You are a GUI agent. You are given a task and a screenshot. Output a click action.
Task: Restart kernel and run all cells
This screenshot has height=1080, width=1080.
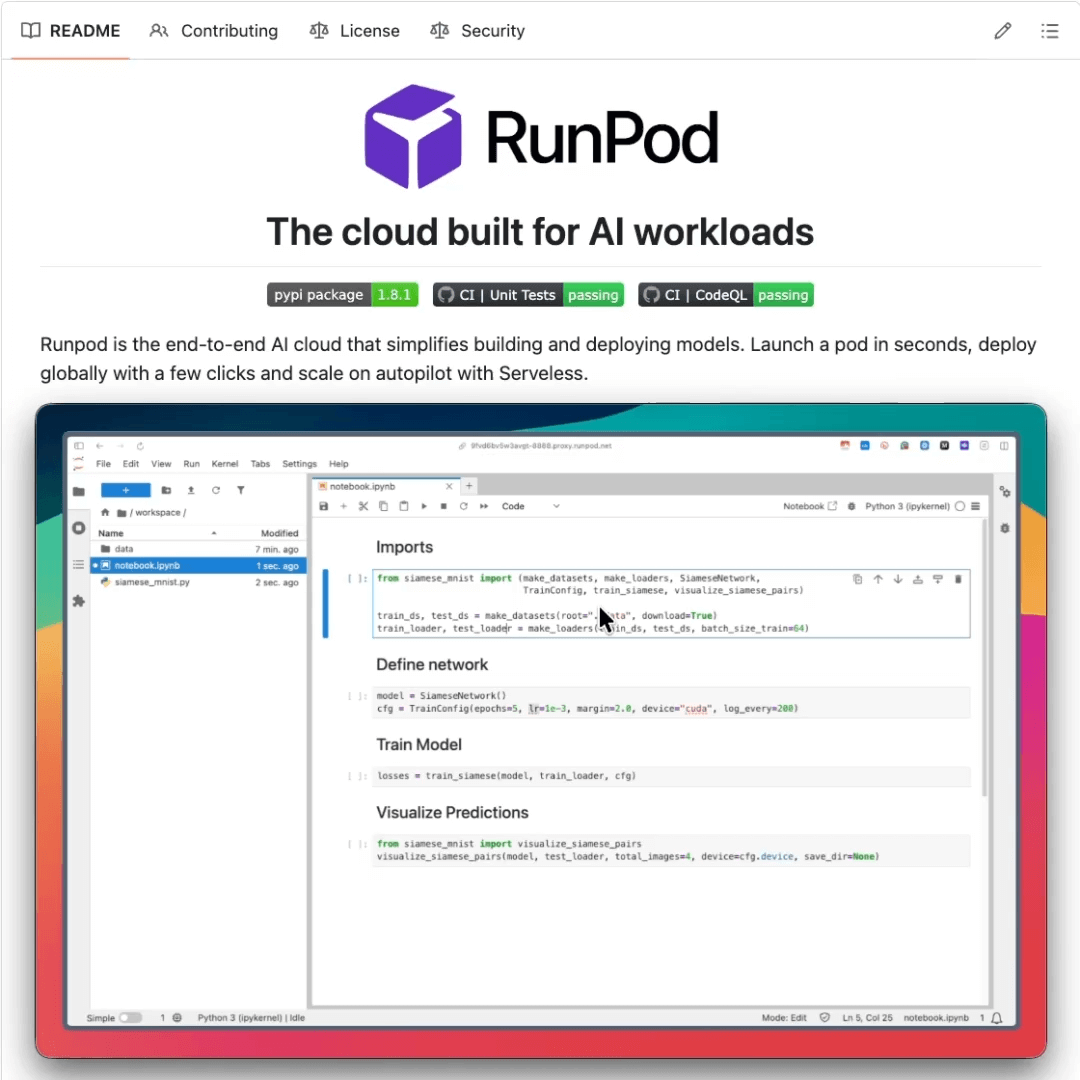coord(484,506)
